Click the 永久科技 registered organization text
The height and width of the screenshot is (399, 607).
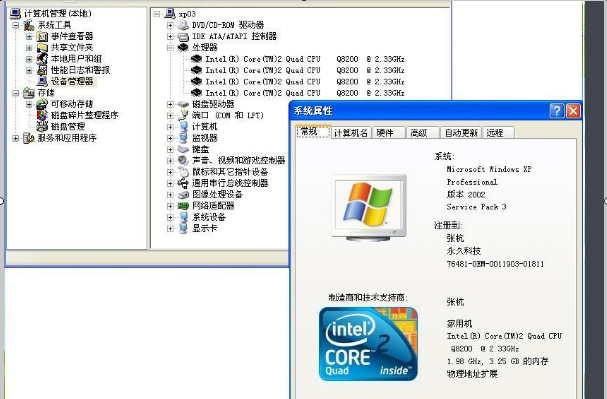coord(464,251)
